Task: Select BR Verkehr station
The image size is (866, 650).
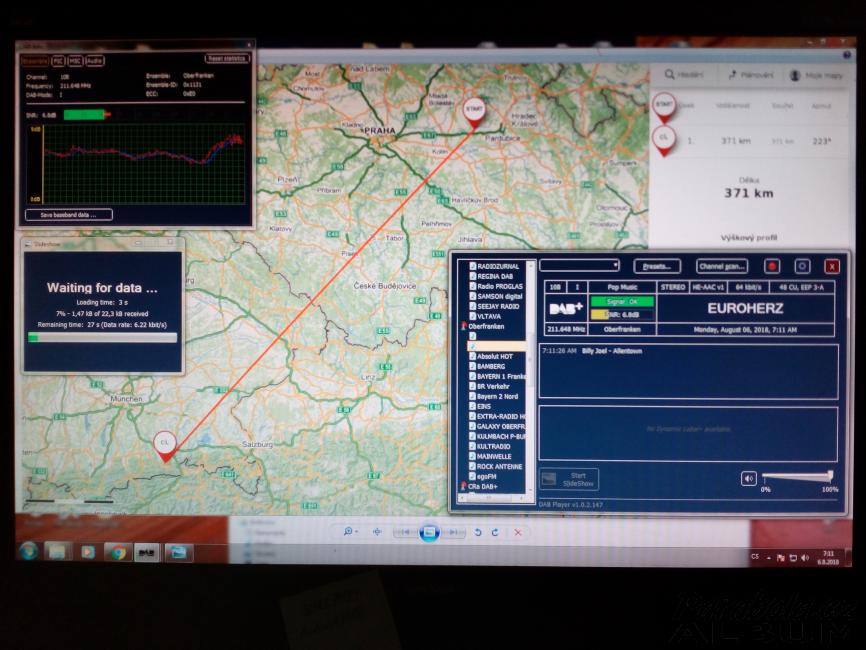Action: [x=493, y=387]
